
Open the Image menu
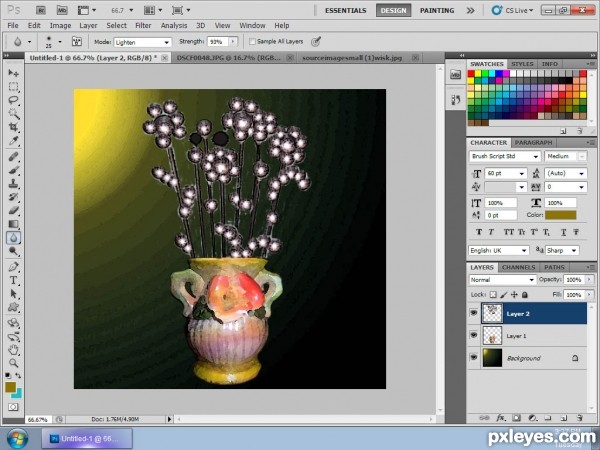[60, 26]
